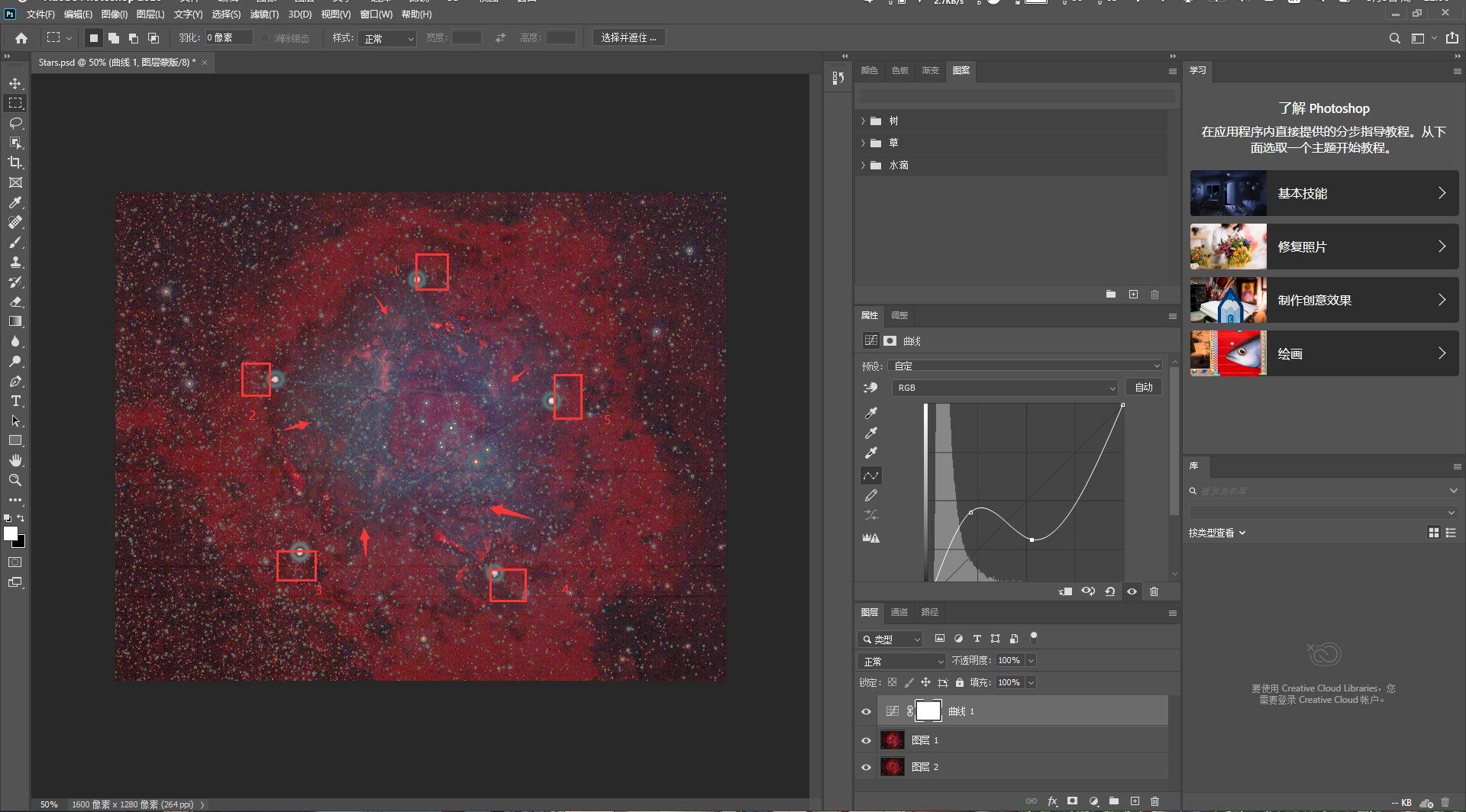This screenshot has width=1466, height=812.
Task: Select curve point editing mode
Action: [x=871, y=475]
